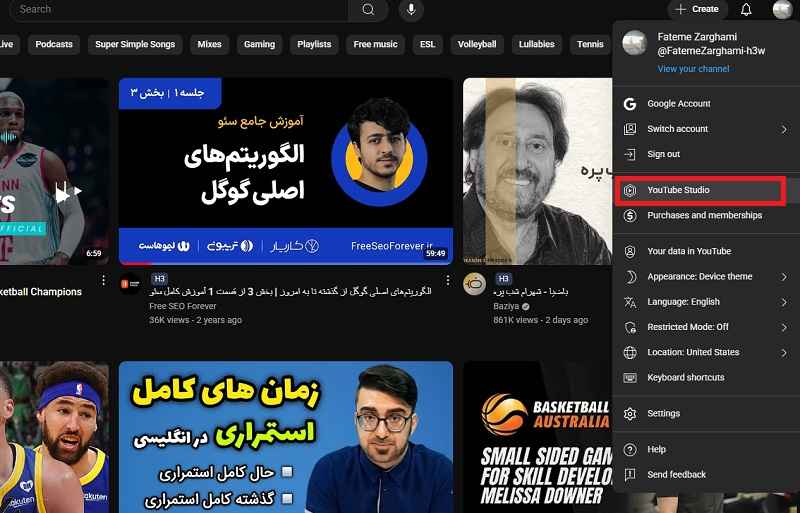Click the Keyboard shortcuts keyboard icon
Viewport: 800px width, 513px height.
point(630,378)
